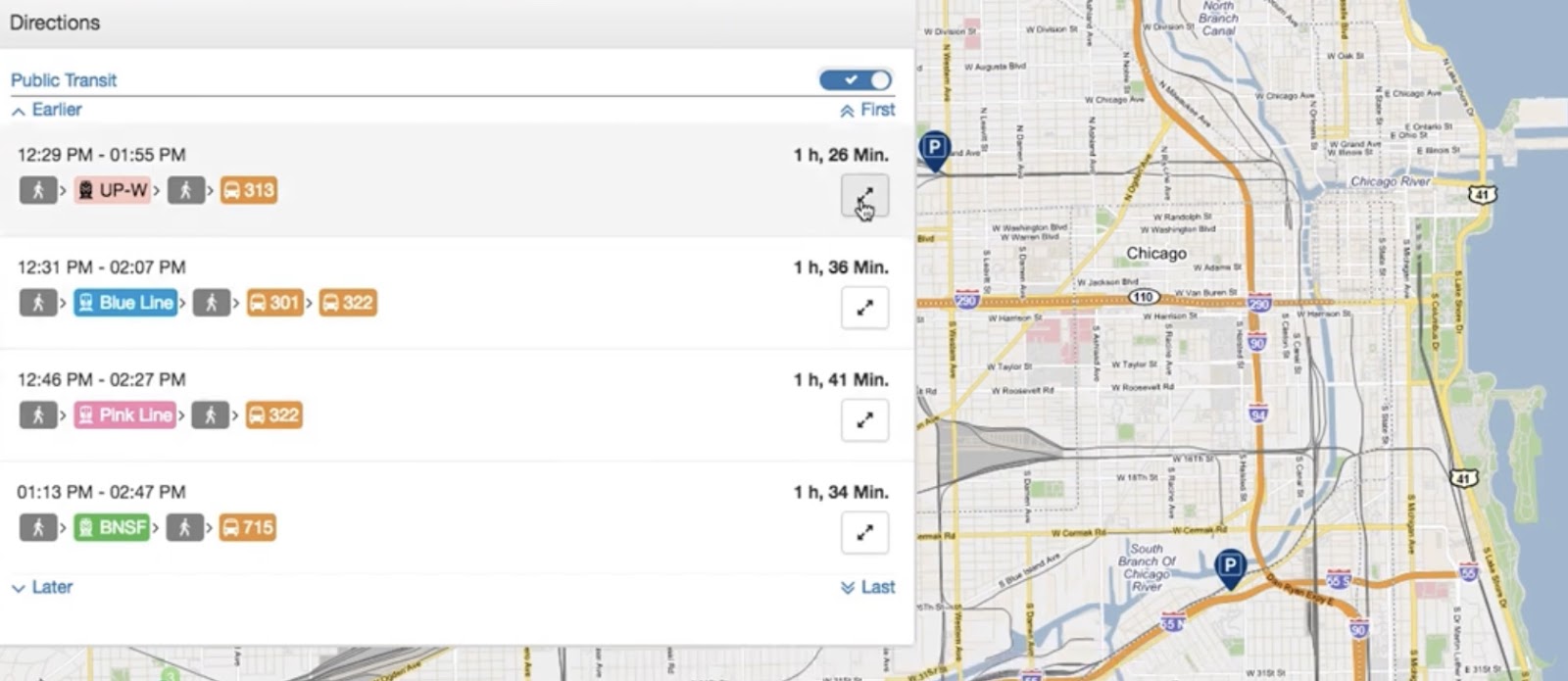Show earlier transit departures
This screenshot has height=681, width=1568.
pyautogui.click(x=47, y=110)
